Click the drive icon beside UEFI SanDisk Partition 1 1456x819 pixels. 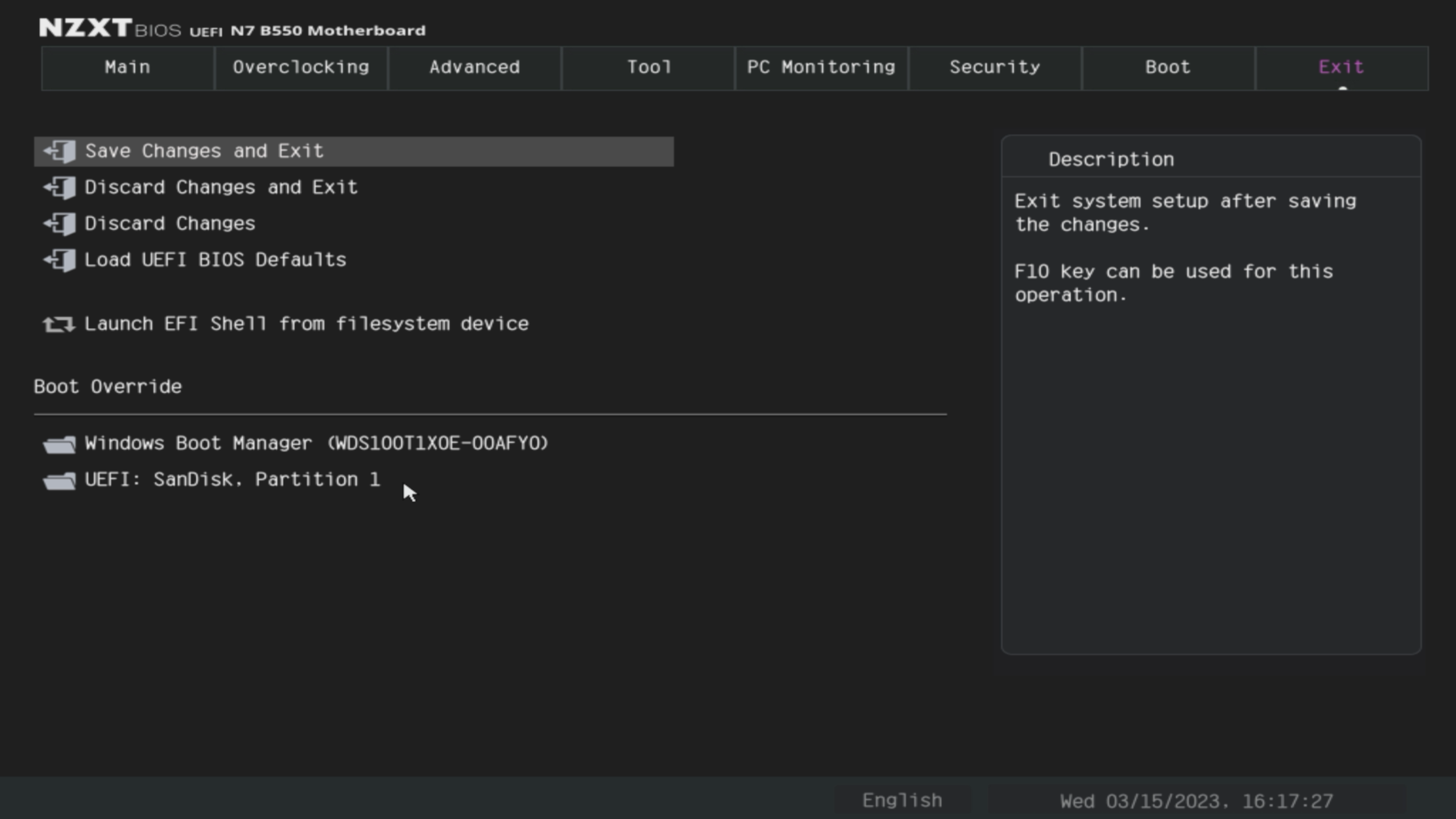tap(59, 480)
